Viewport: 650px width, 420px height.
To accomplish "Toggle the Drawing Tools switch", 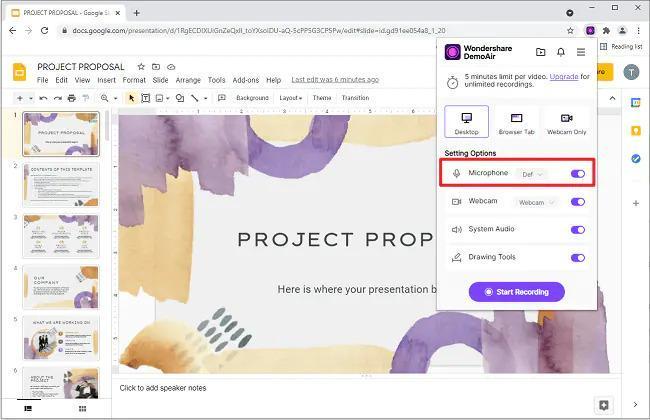I will pyautogui.click(x=578, y=258).
